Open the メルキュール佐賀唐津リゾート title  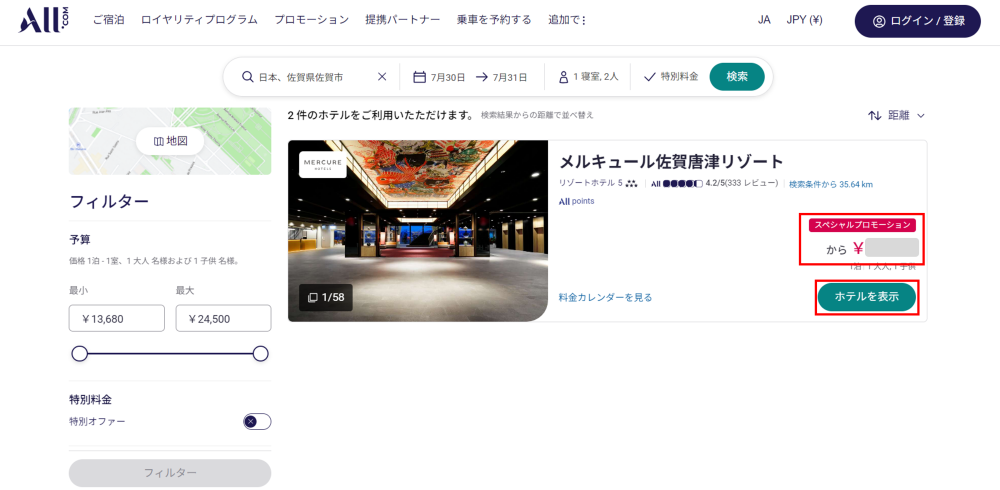pos(671,161)
